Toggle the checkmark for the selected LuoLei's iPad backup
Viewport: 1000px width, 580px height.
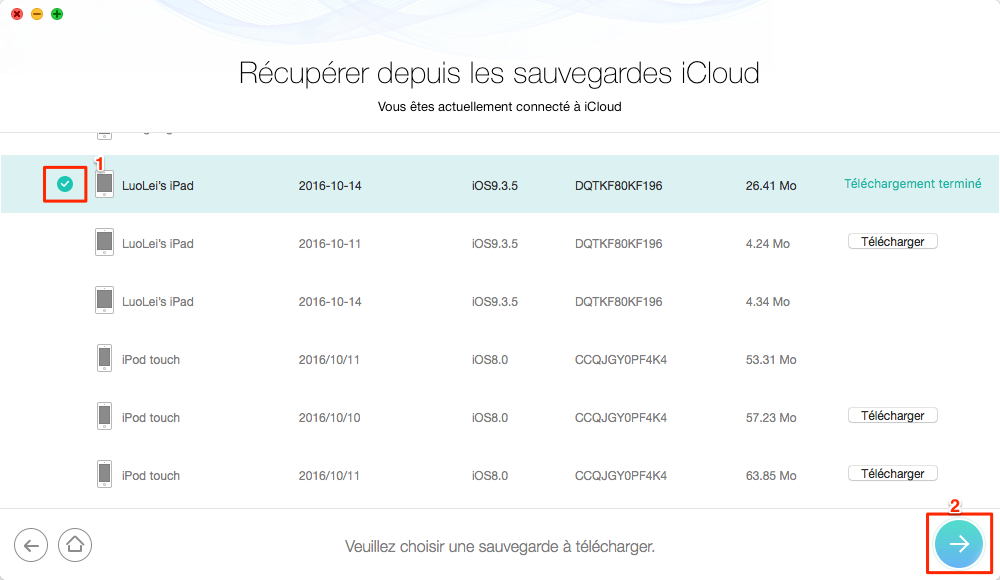(x=64, y=184)
